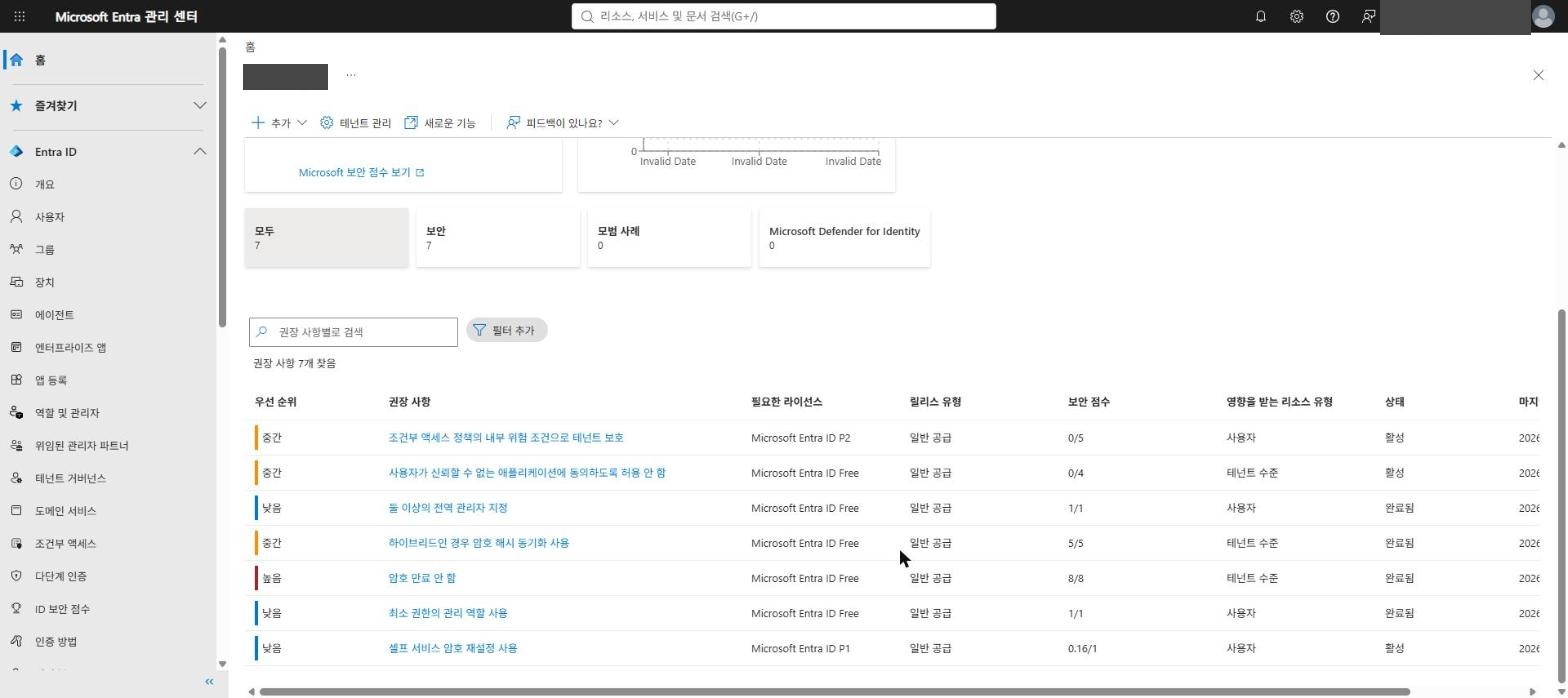
Task: Click the top resource search field
Action: (x=784, y=16)
